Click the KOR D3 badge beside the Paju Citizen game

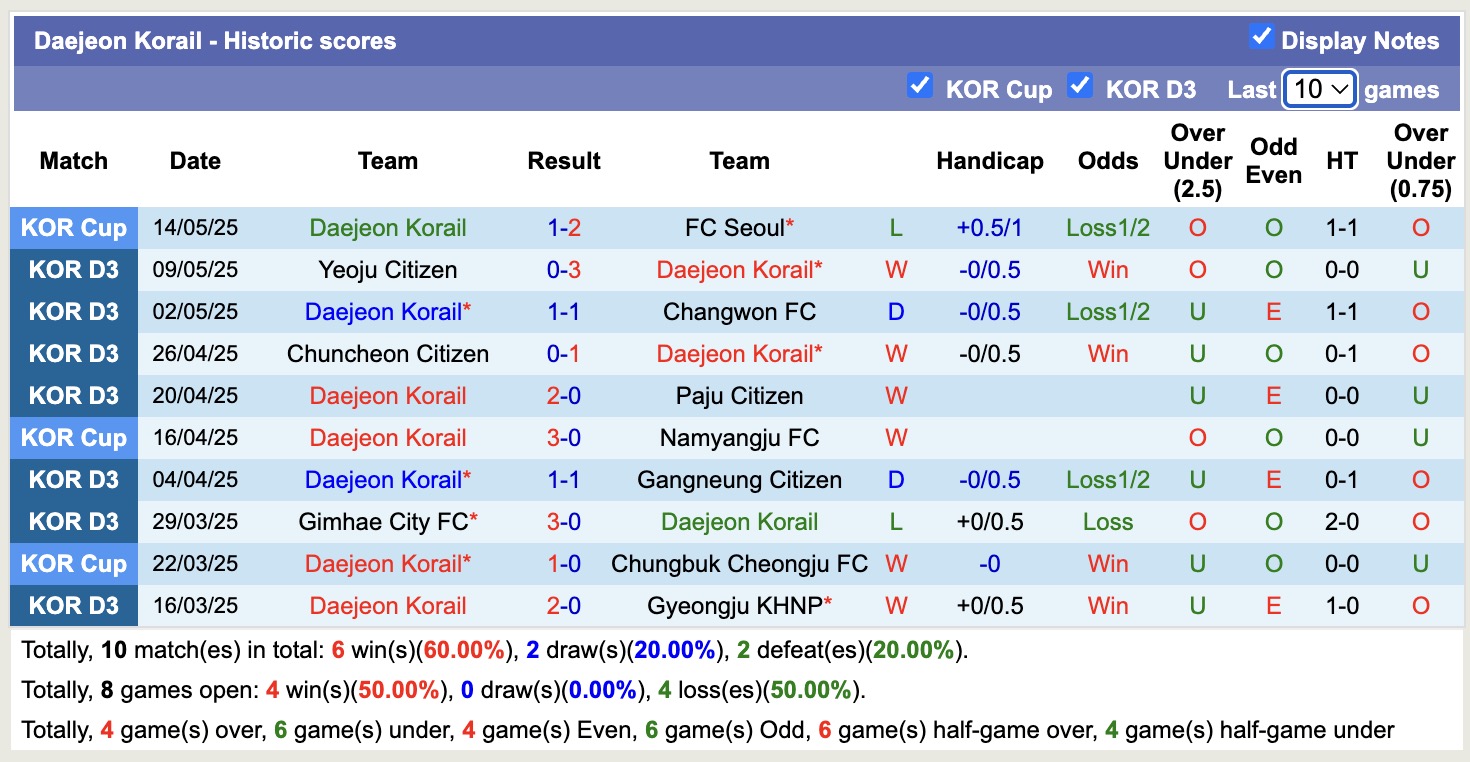[73, 395]
